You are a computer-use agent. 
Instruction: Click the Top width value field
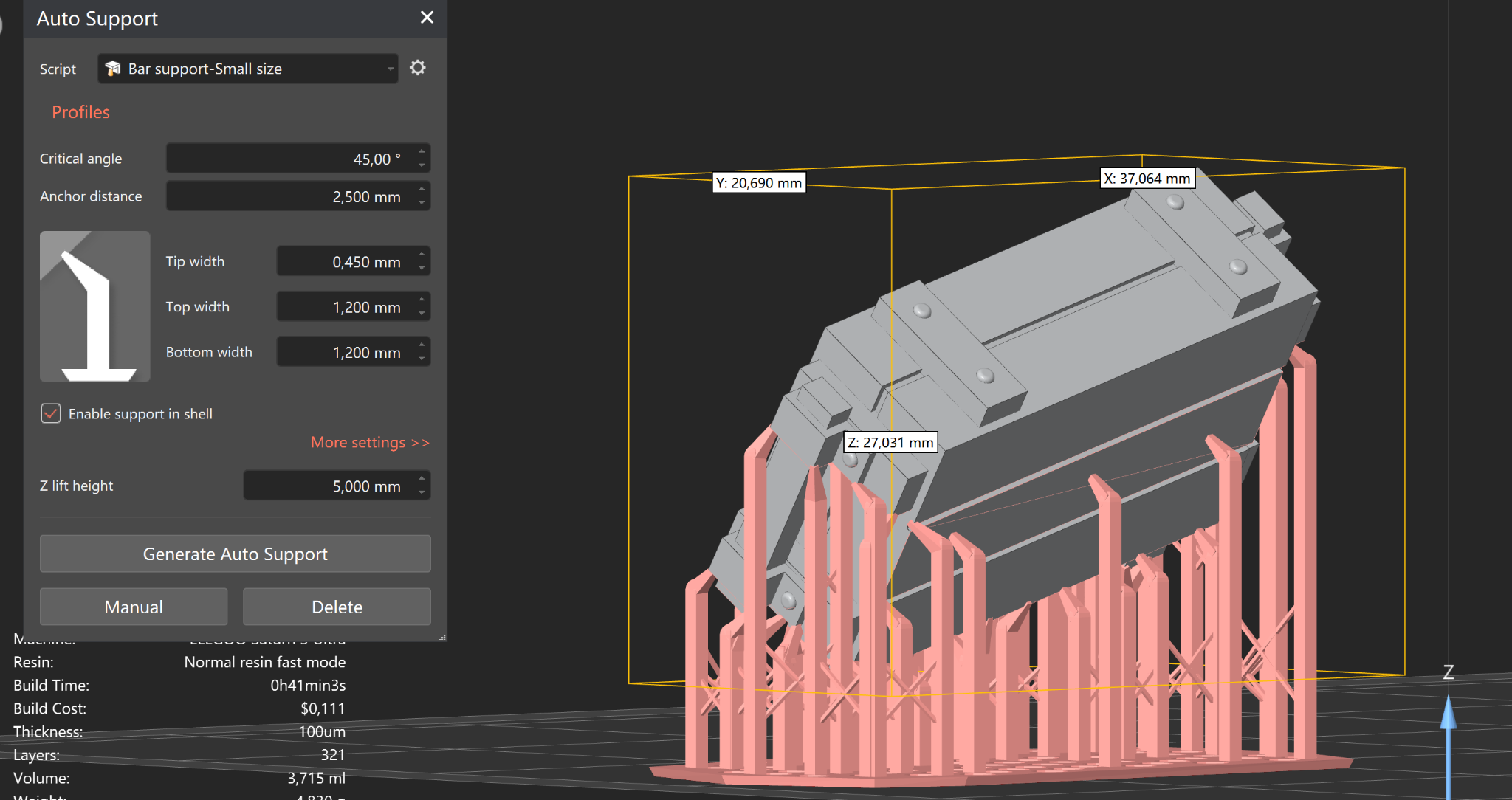click(x=343, y=307)
